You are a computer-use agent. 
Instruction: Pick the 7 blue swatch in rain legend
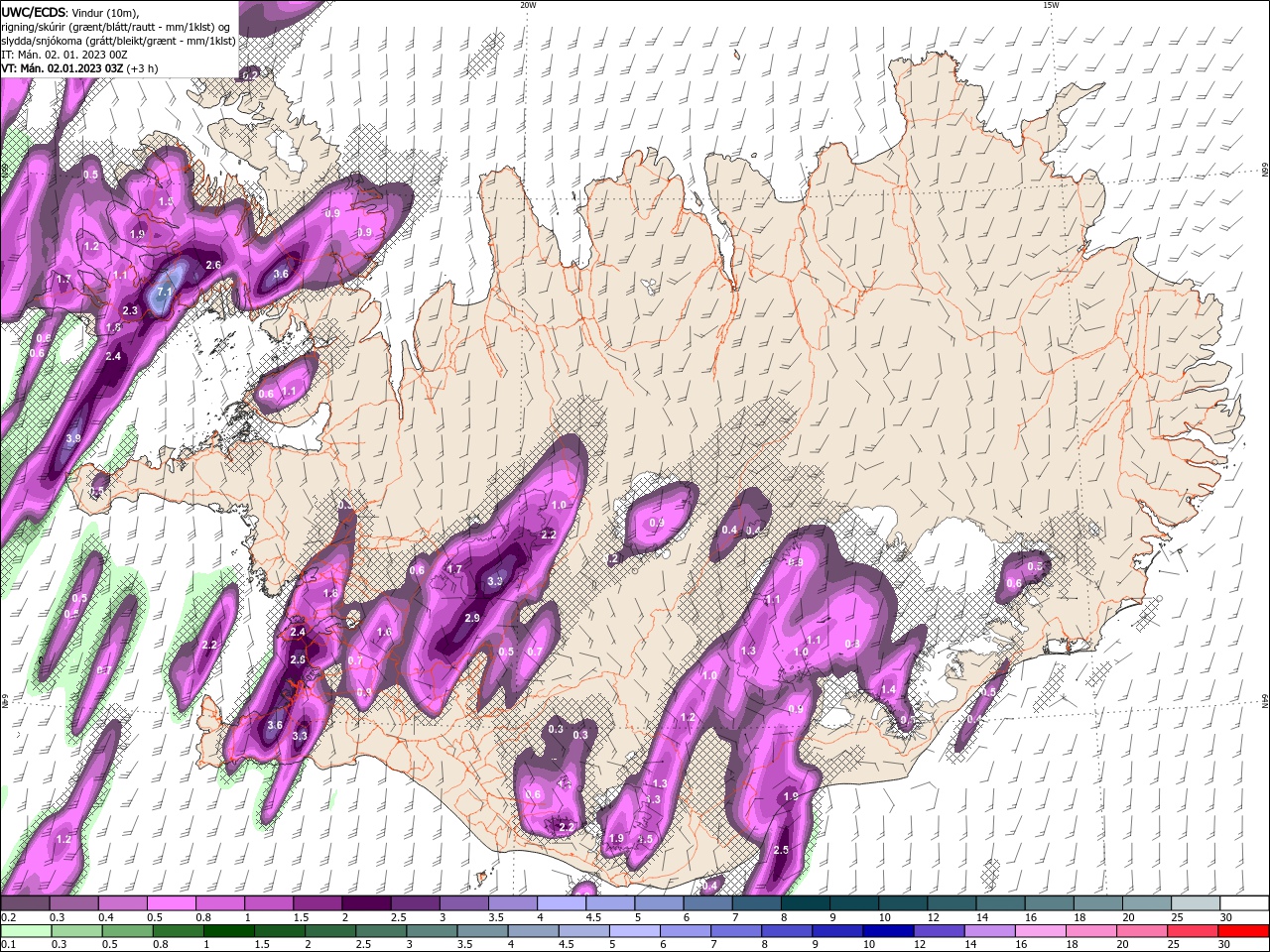736,931
